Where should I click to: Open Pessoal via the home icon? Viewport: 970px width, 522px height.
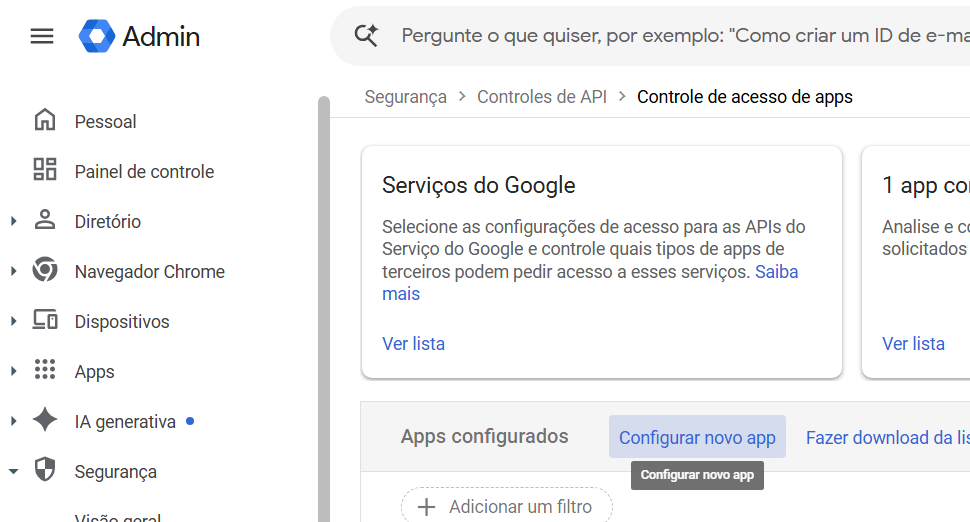[45, 121]
